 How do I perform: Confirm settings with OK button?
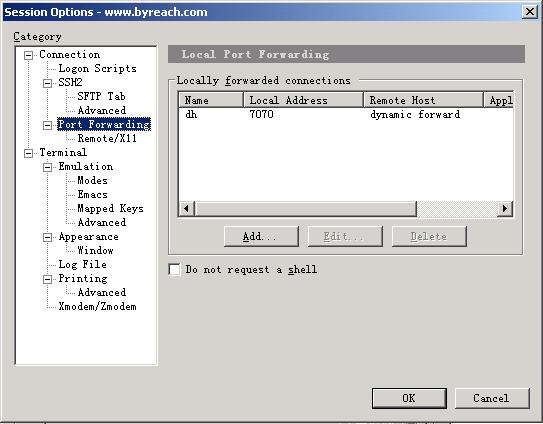tap(409, 398)
